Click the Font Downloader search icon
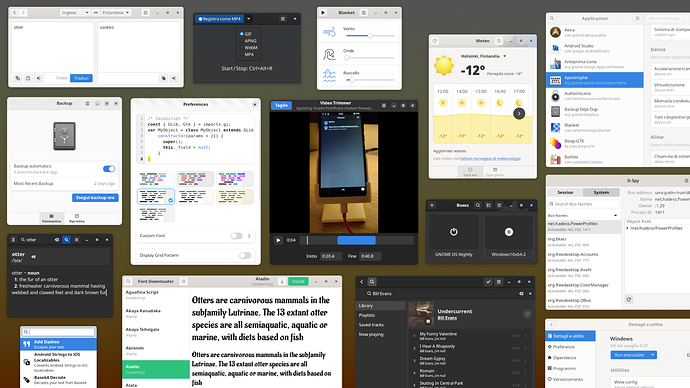690x388 pixels. pyautogui.click(x=128, y=281)
